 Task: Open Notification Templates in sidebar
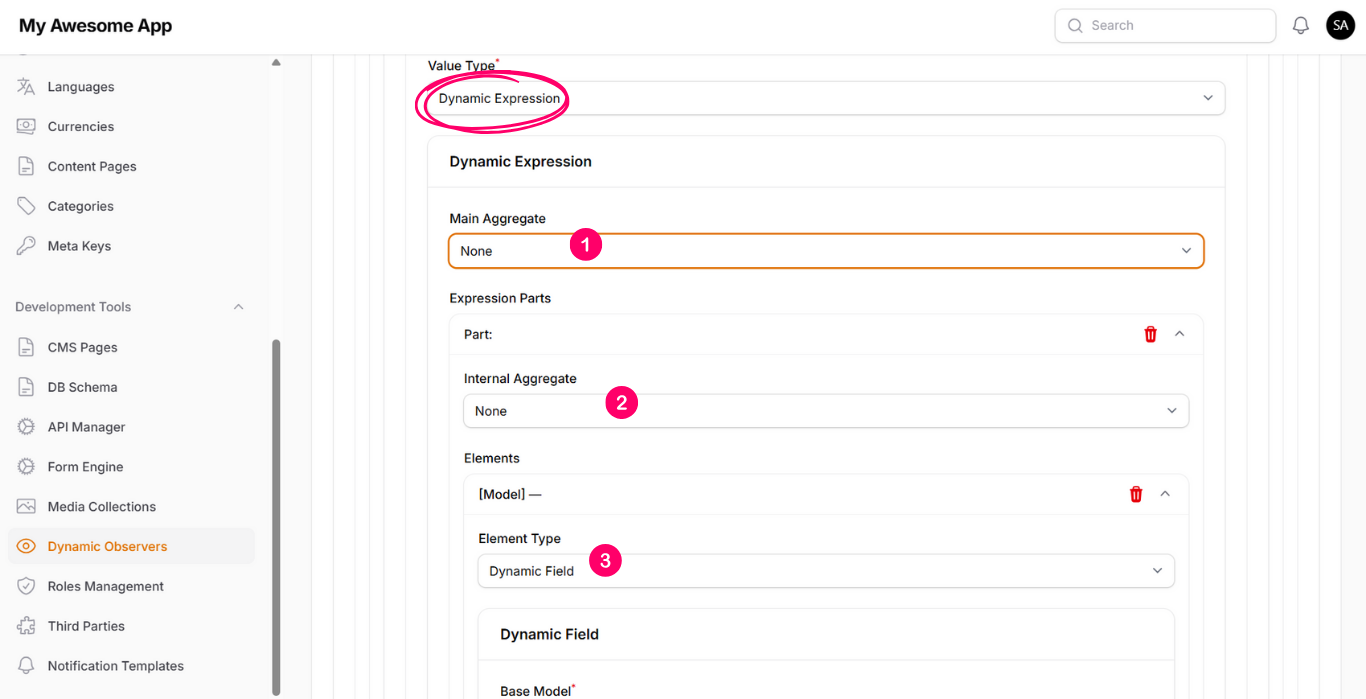point(115,666)
